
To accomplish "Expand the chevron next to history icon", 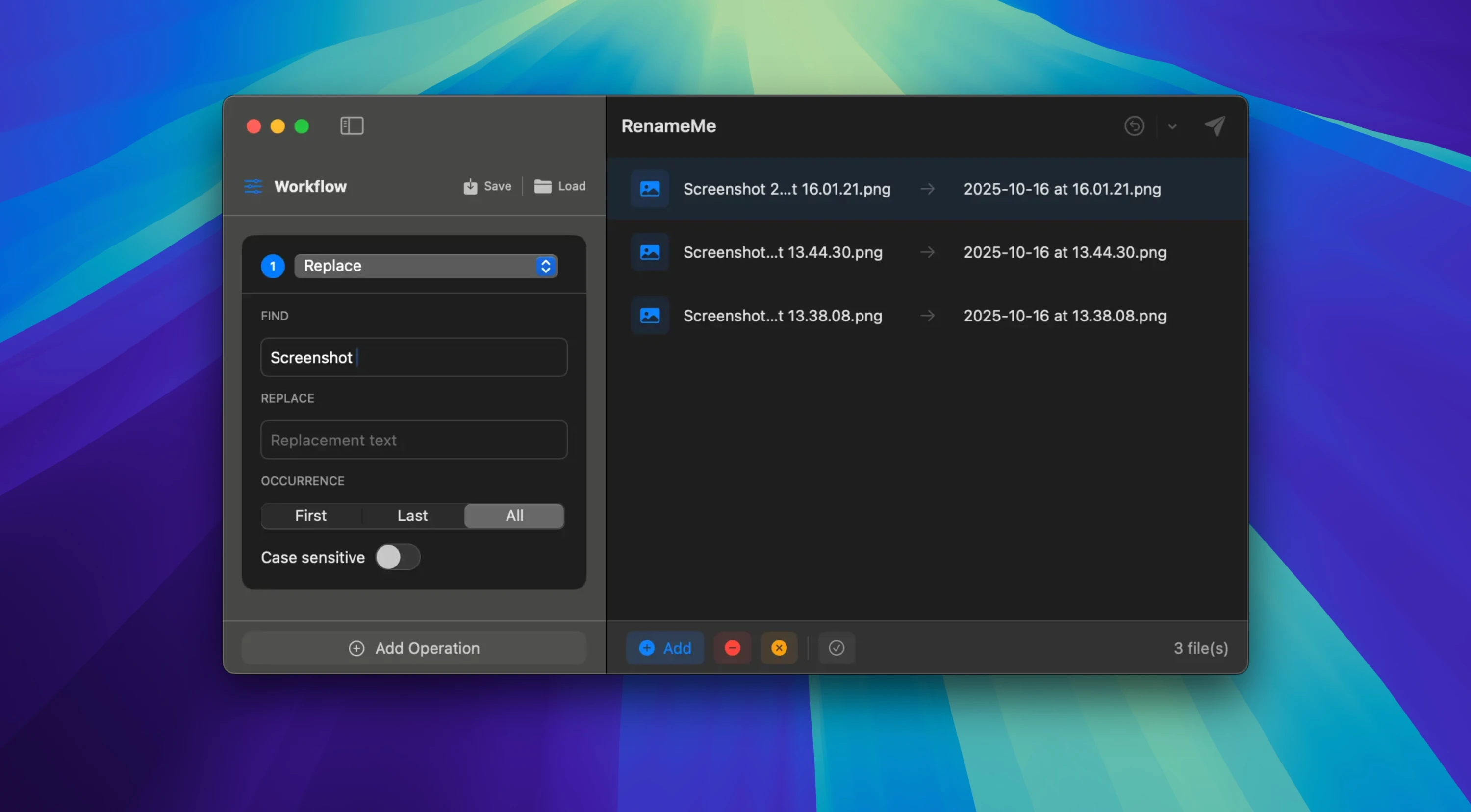I will 1172,127.
